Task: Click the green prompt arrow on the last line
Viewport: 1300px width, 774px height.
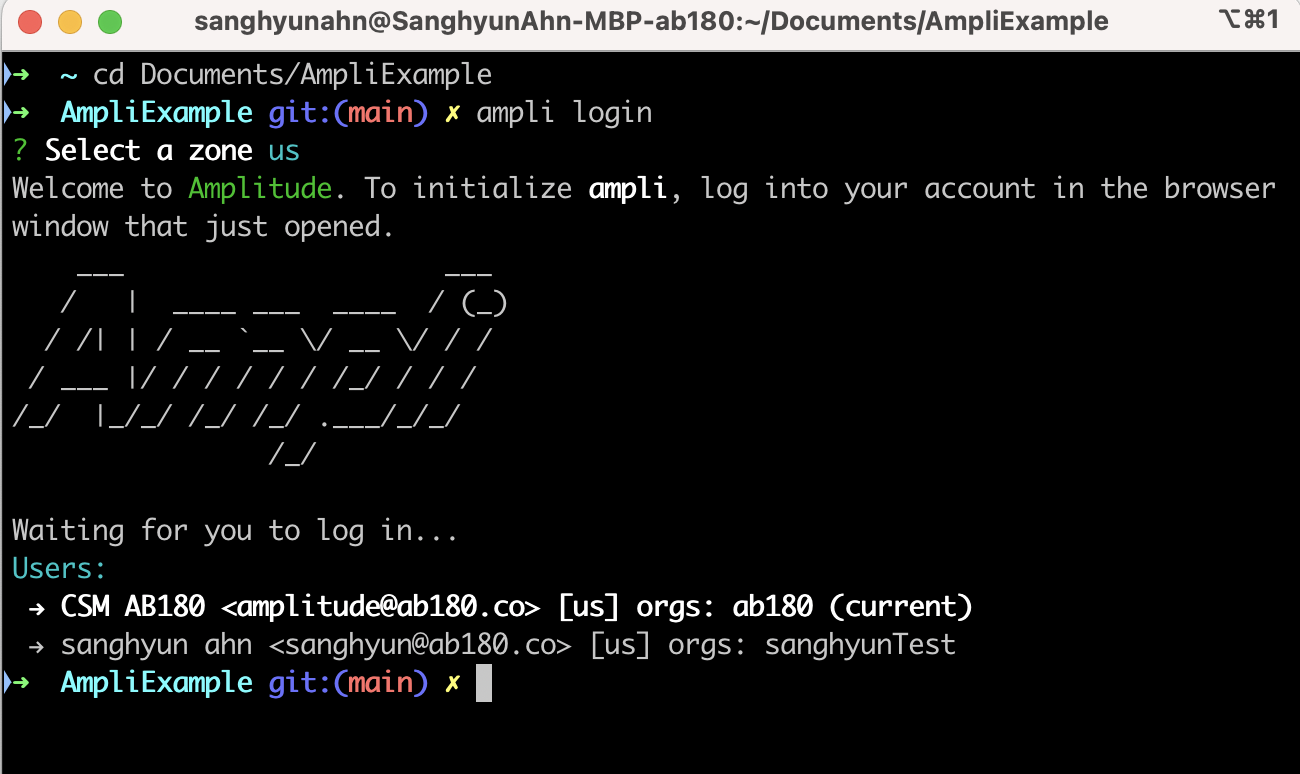Action: coord(20,683)
